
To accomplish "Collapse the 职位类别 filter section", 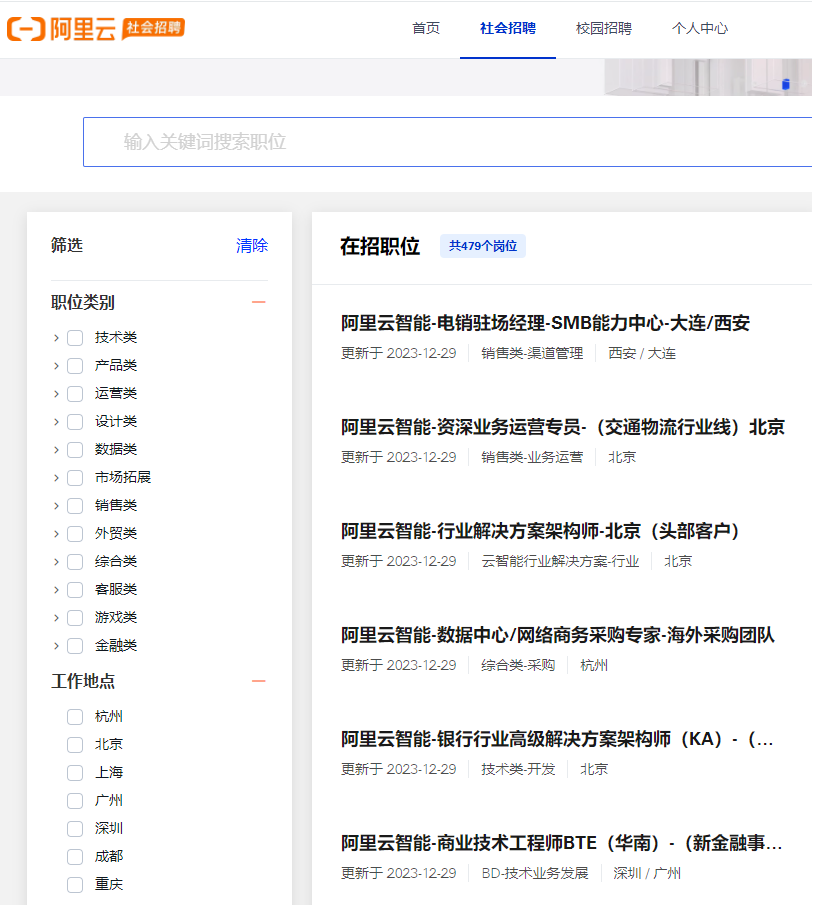I will coord(259,302).
